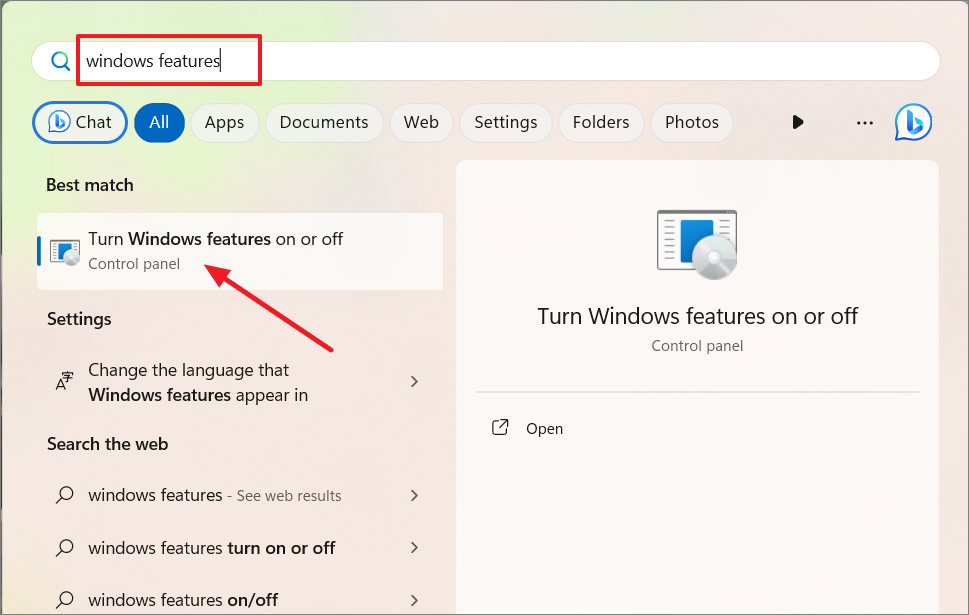This screenshot has height=615, width=969.
Task: Click the Settings section heading in results
Action: point(79,319)
